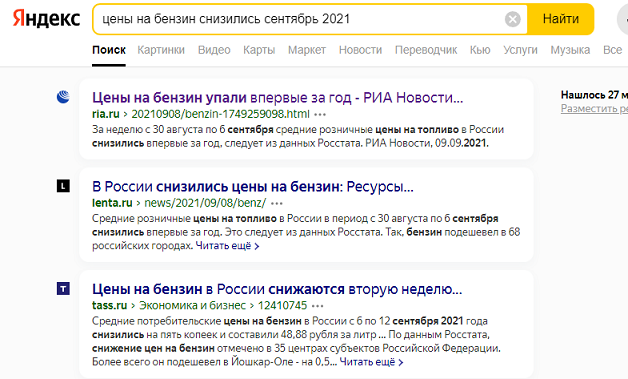Open the Услуги tab
This screenshot has width=628, height=379.
coord(520,50)
